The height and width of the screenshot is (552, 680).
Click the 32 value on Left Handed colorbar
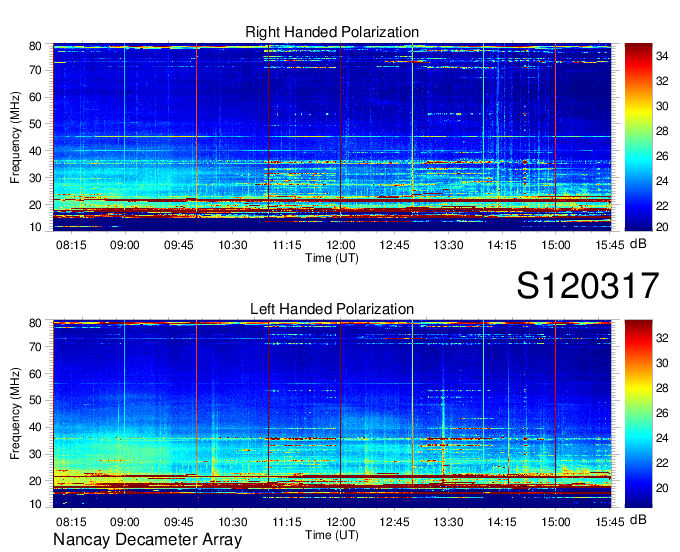(x=662, y=338)
